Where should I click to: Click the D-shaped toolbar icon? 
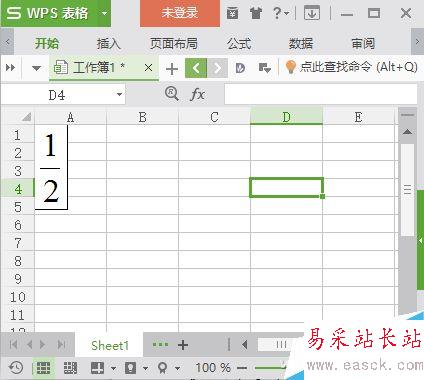[x=240, y=68]
